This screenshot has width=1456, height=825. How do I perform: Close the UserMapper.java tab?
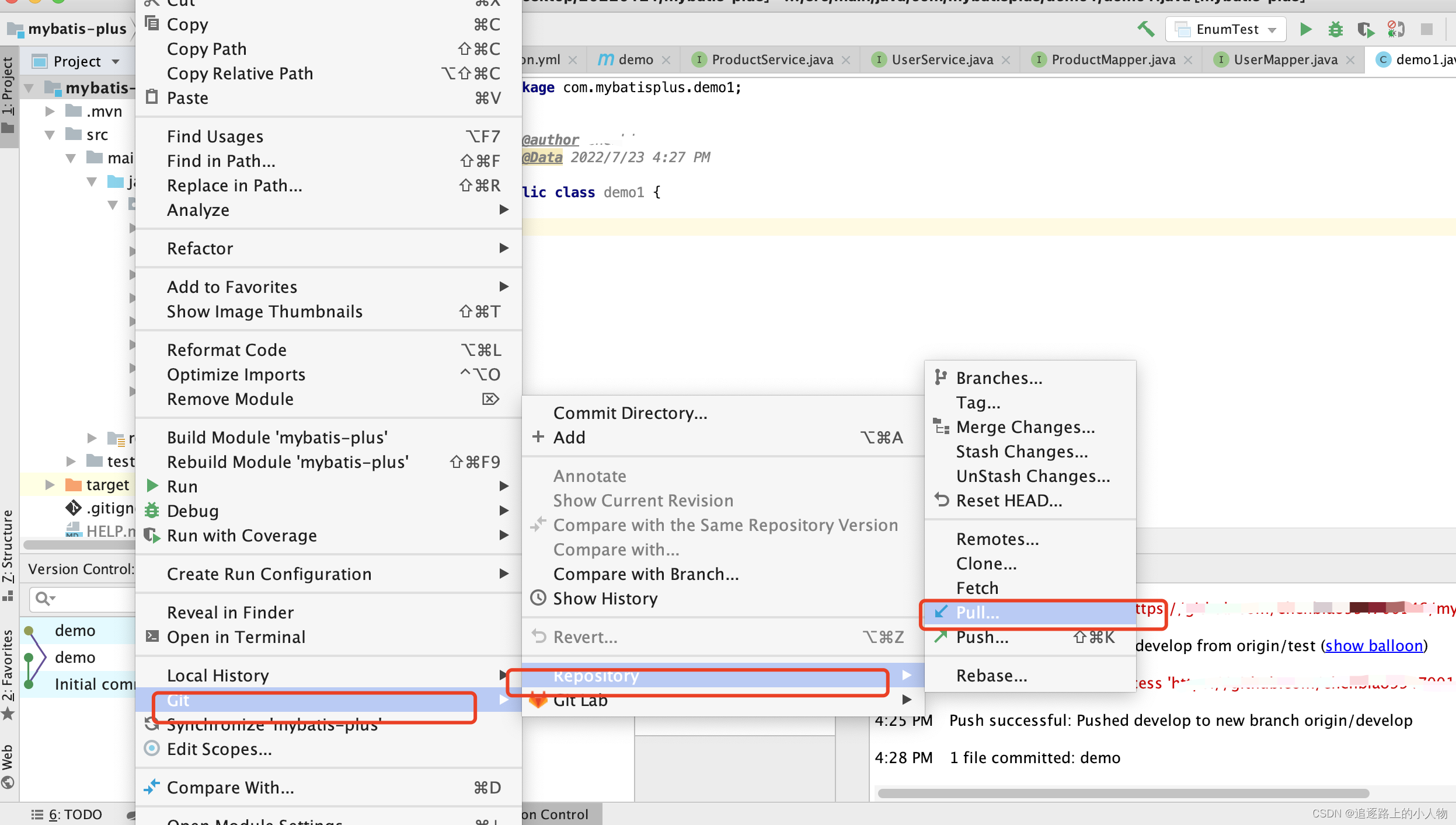click(1350, 60)
